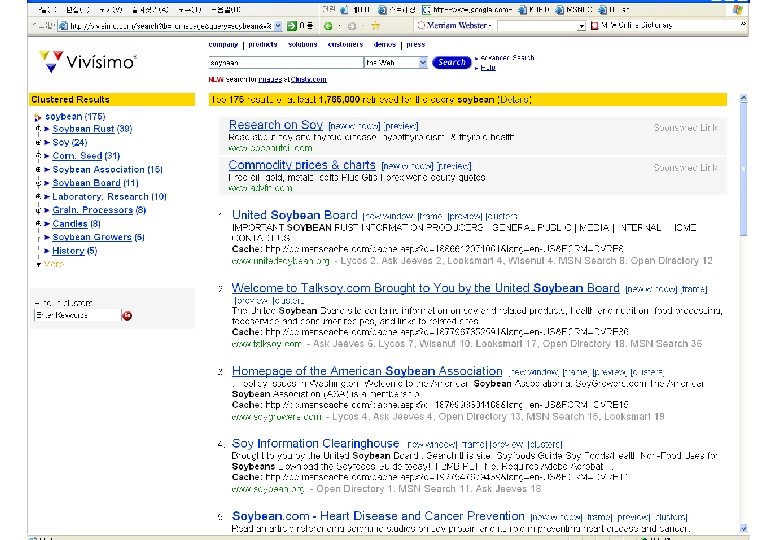
Task: Open the solutions menu item
Action: pos(302,45)
